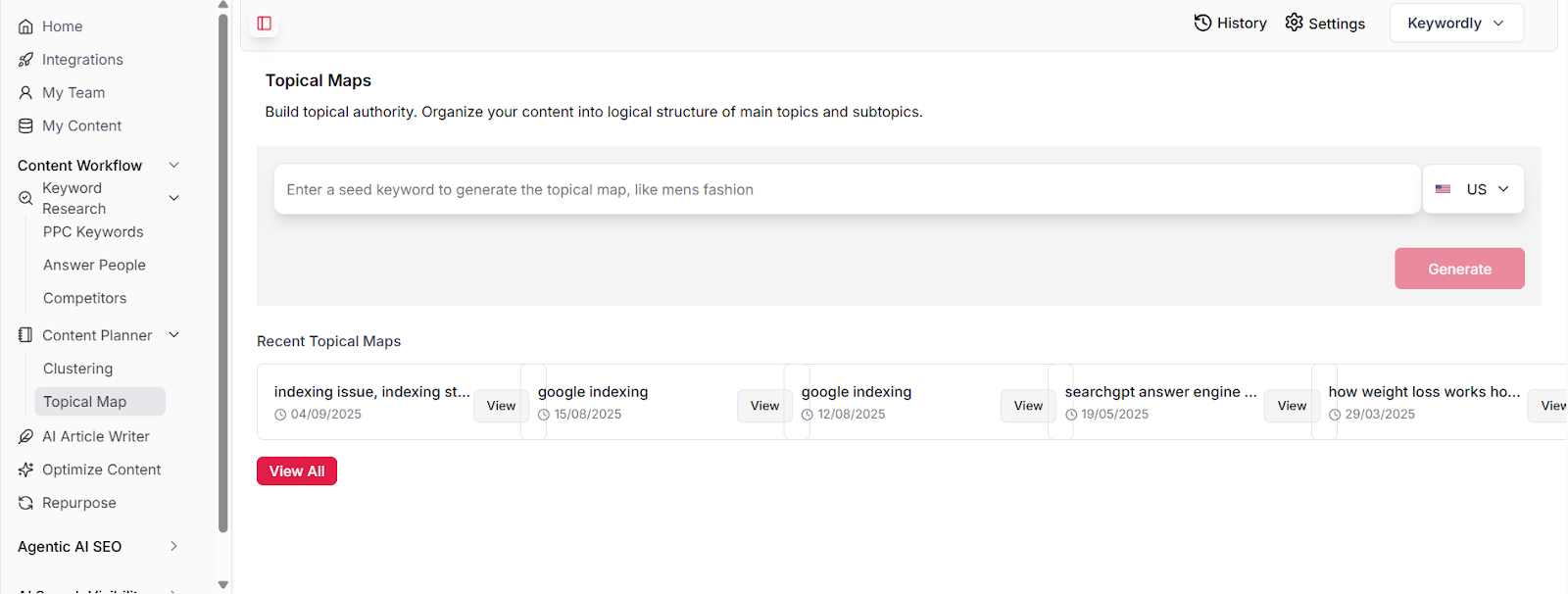Screen dimensions: 1568x594
Task: Click the Home house icon
Action: coord(25,26)
